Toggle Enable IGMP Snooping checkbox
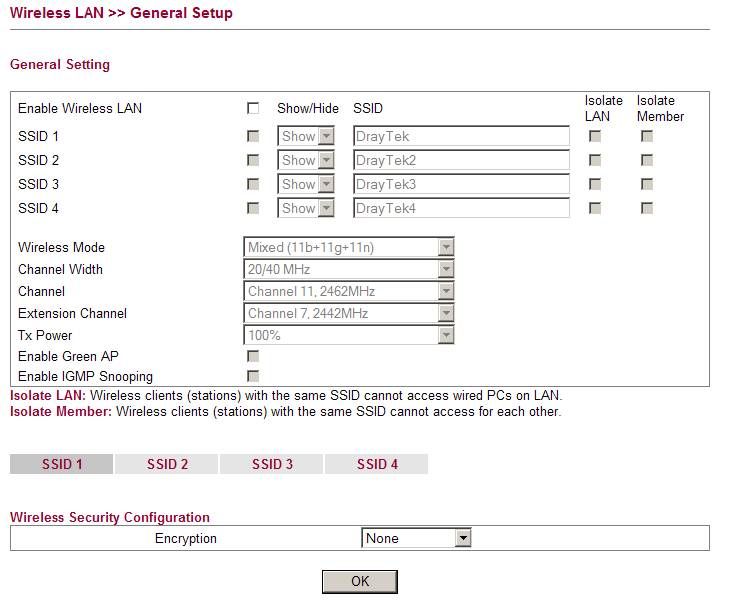 tap(253, 377)
